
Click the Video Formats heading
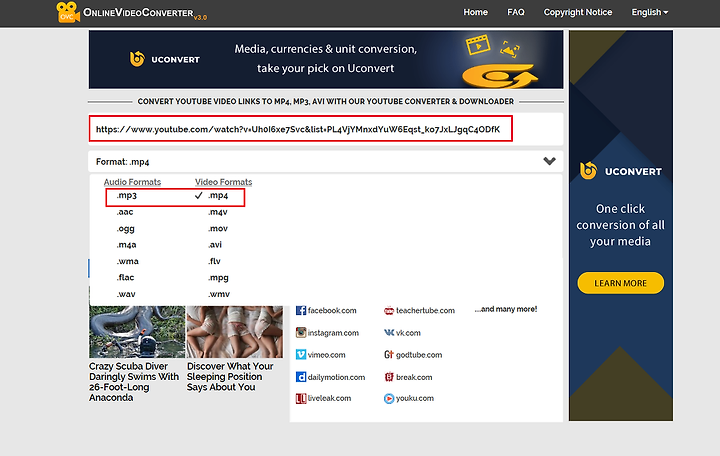[224, 182]
